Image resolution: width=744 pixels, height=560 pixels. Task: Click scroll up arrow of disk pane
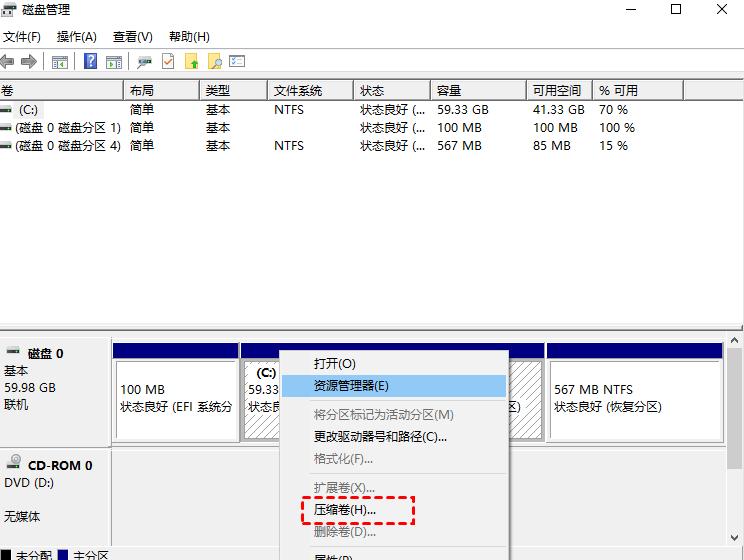[x=735, y=341]
